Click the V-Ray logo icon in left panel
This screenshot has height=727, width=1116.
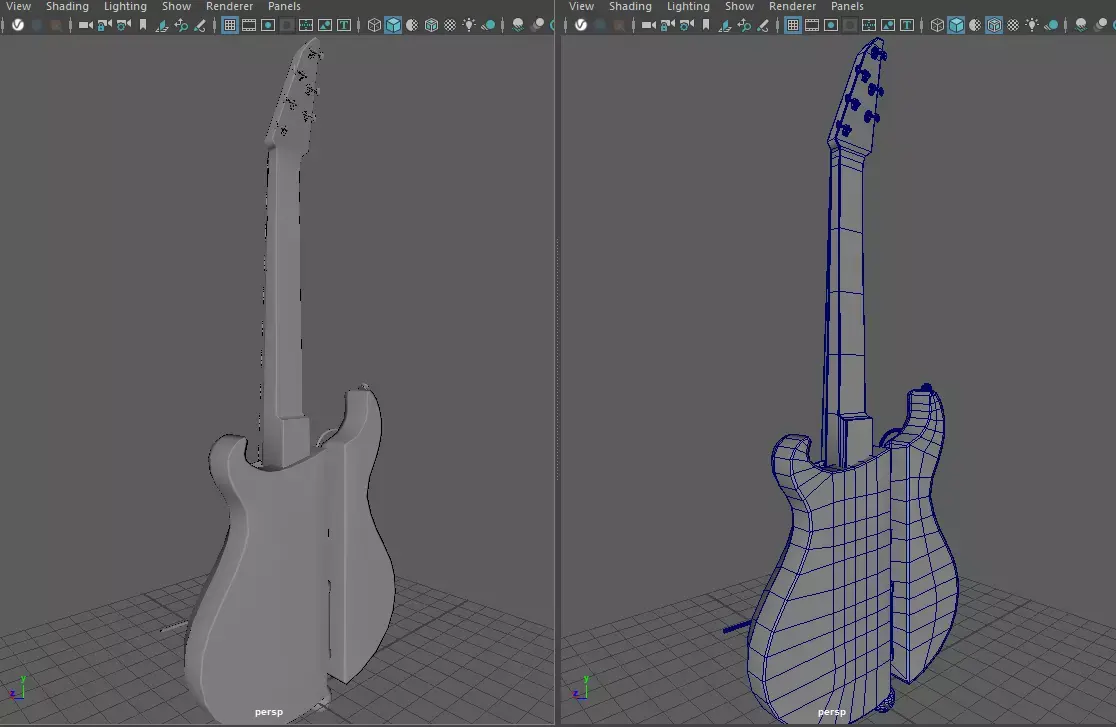(x=18, y=25)
